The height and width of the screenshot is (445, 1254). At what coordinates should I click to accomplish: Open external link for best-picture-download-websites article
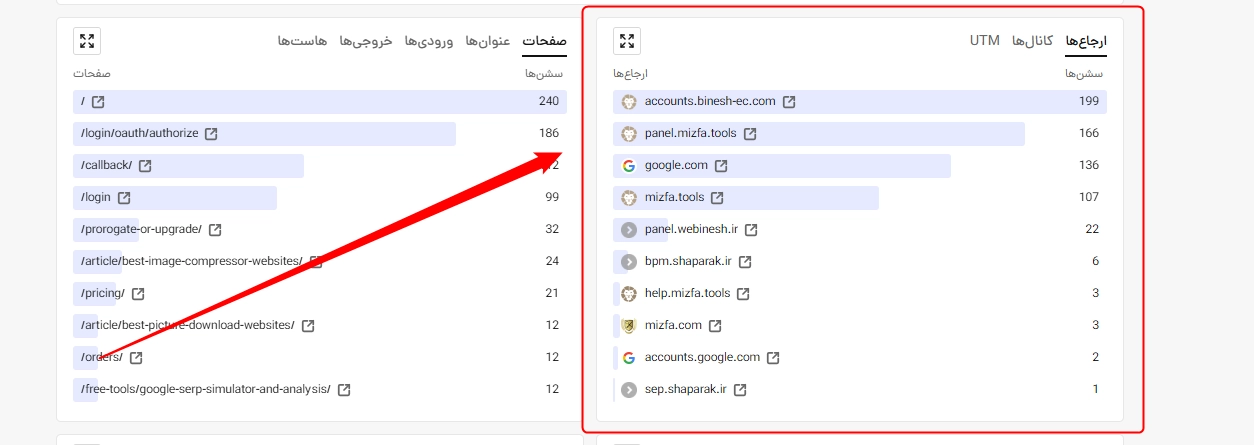pos(308,326)
